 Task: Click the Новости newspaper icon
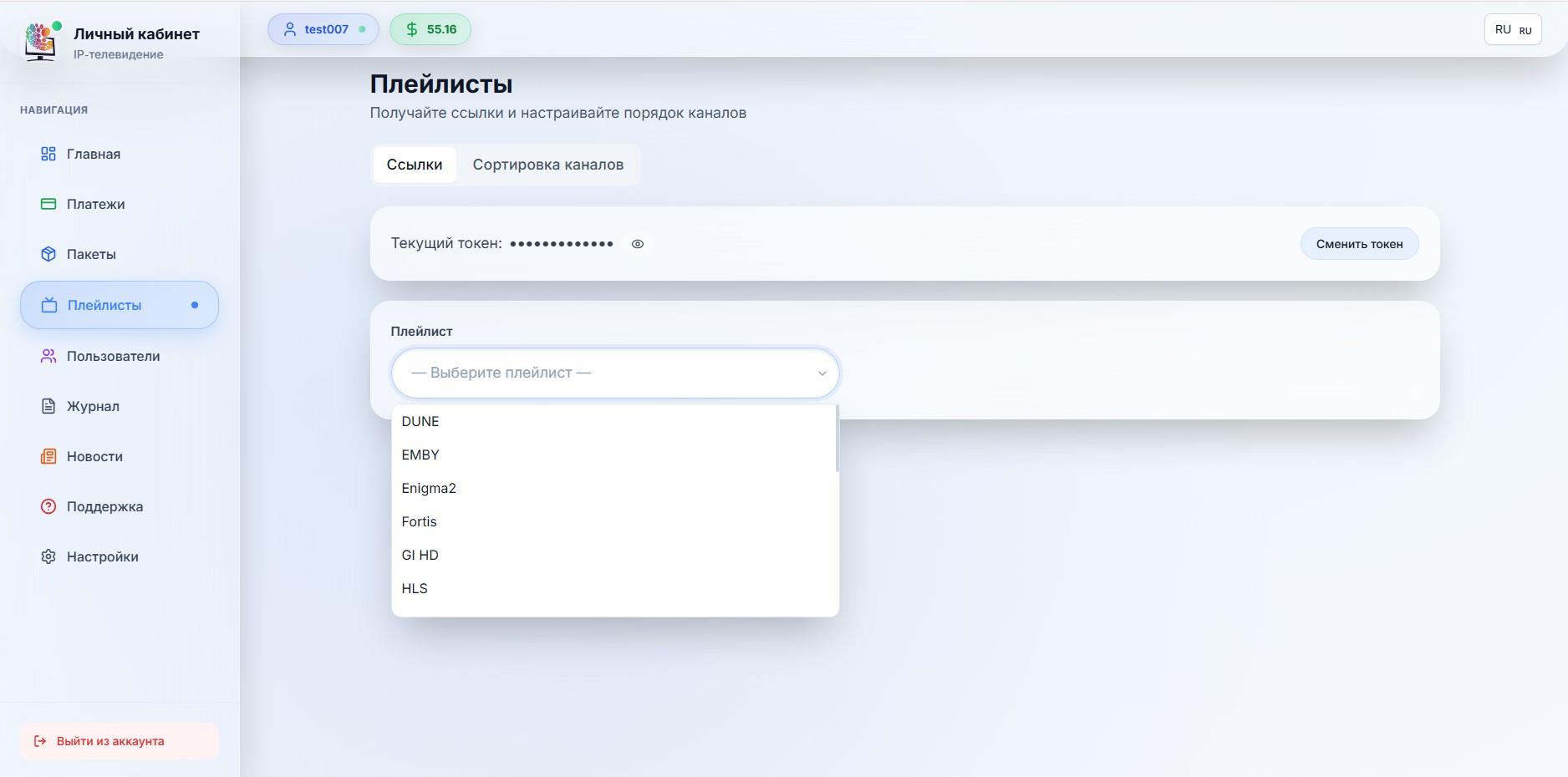(48, 456)
